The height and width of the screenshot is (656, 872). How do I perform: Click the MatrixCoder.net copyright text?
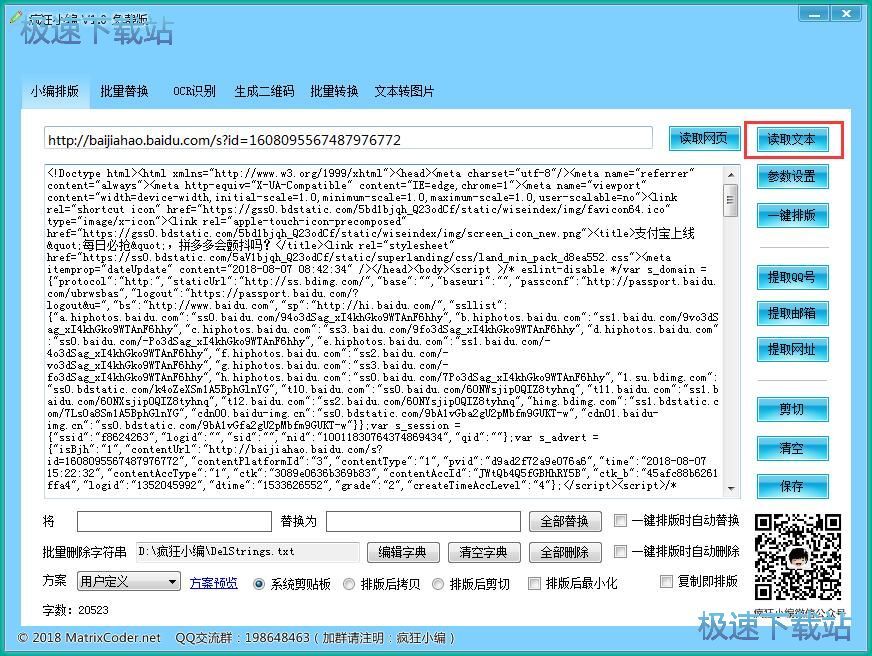click(89, 638)
